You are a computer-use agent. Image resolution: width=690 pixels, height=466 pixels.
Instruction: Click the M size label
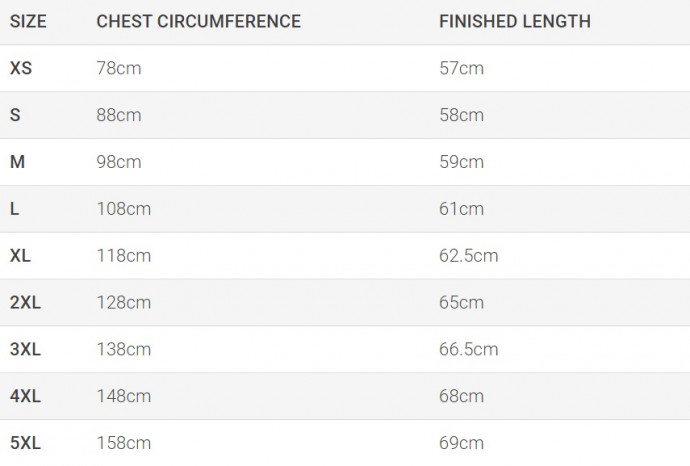[x=17, y=162]
